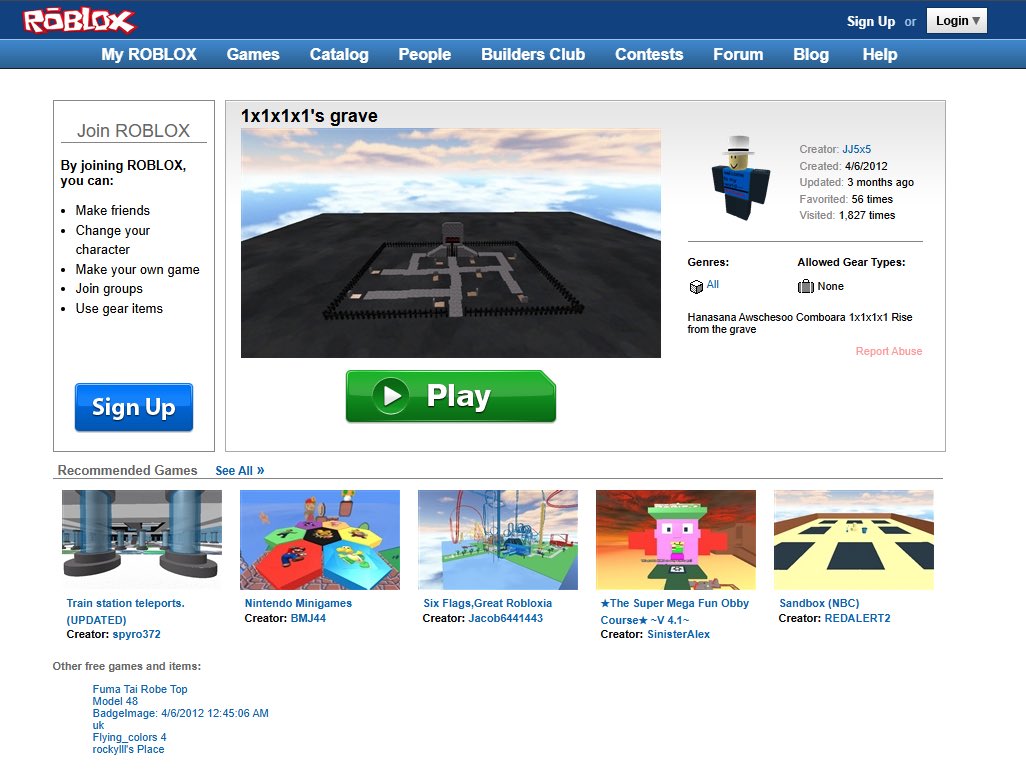Open the Model 48 link
Viewport: 1026px width, 782px height.
115,701
